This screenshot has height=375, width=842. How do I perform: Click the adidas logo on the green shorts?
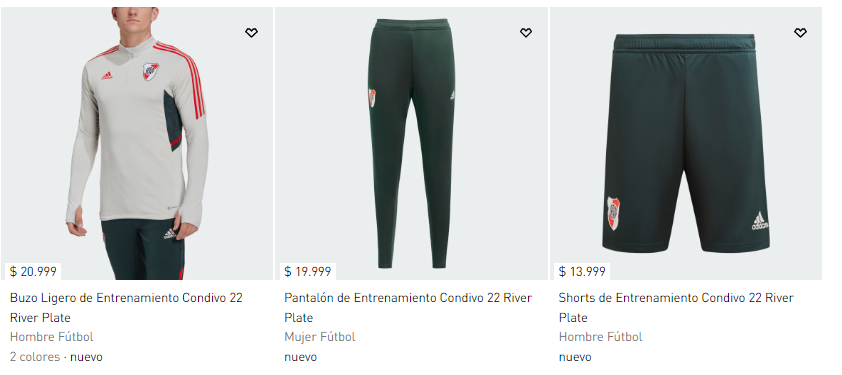(x=759, y=221)
